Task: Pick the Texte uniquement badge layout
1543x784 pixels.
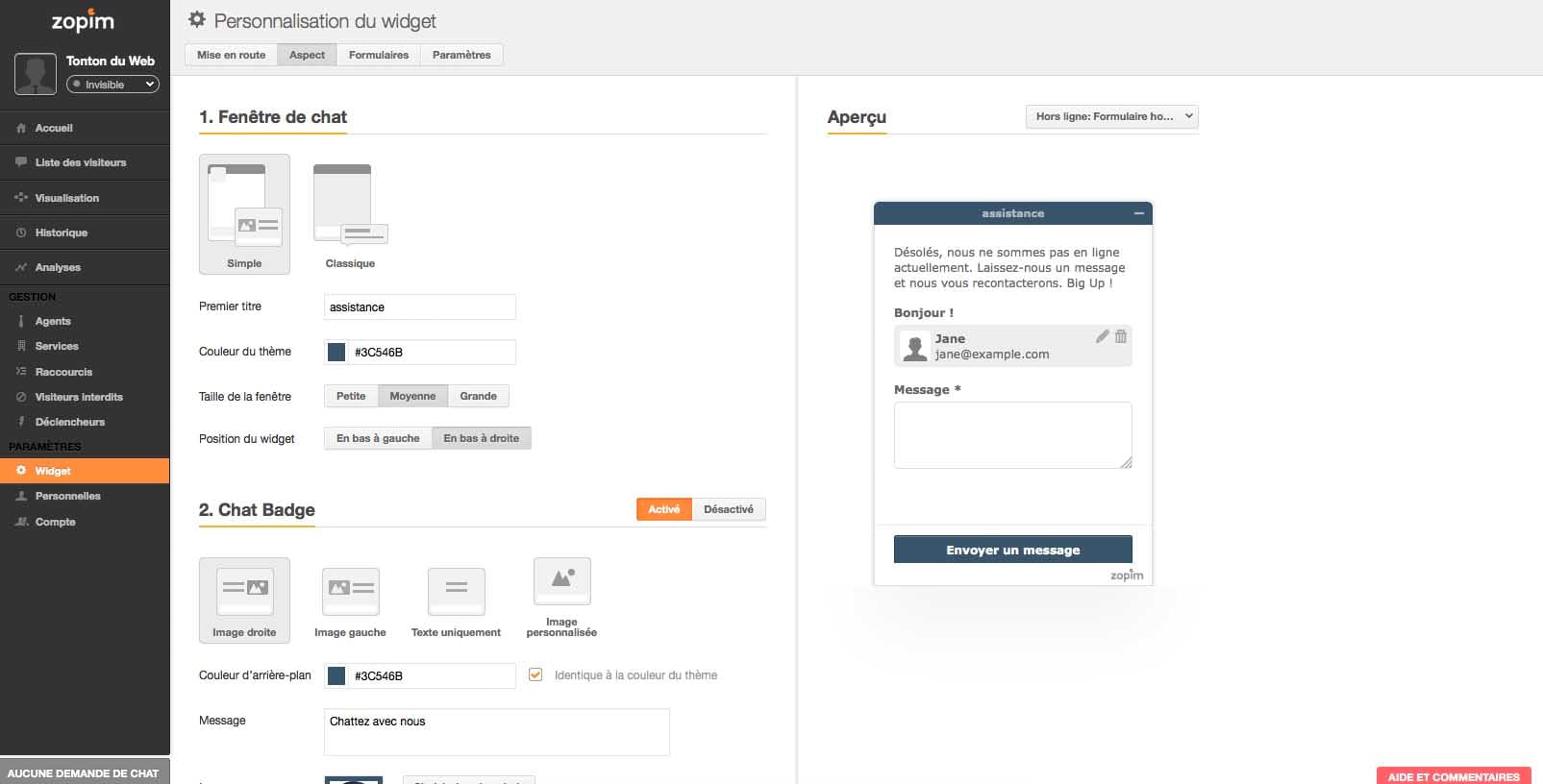Action: coord(456,590)
